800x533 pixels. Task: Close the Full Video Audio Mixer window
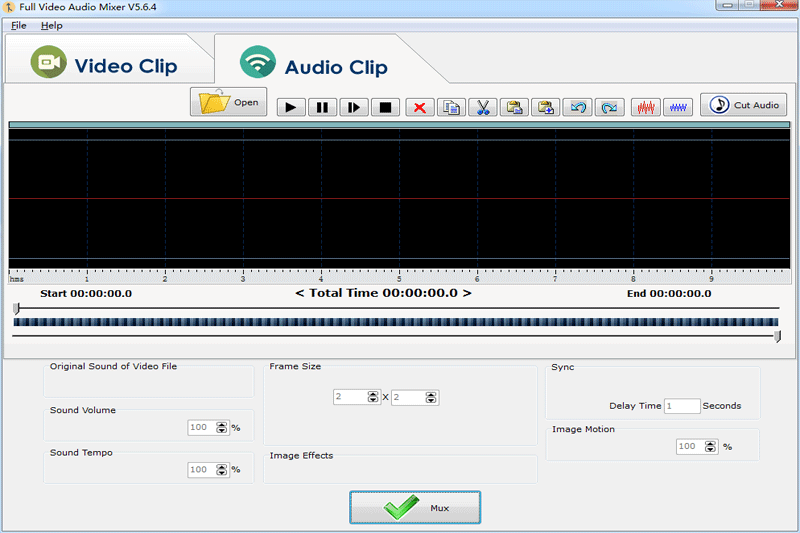pos(779,5)
